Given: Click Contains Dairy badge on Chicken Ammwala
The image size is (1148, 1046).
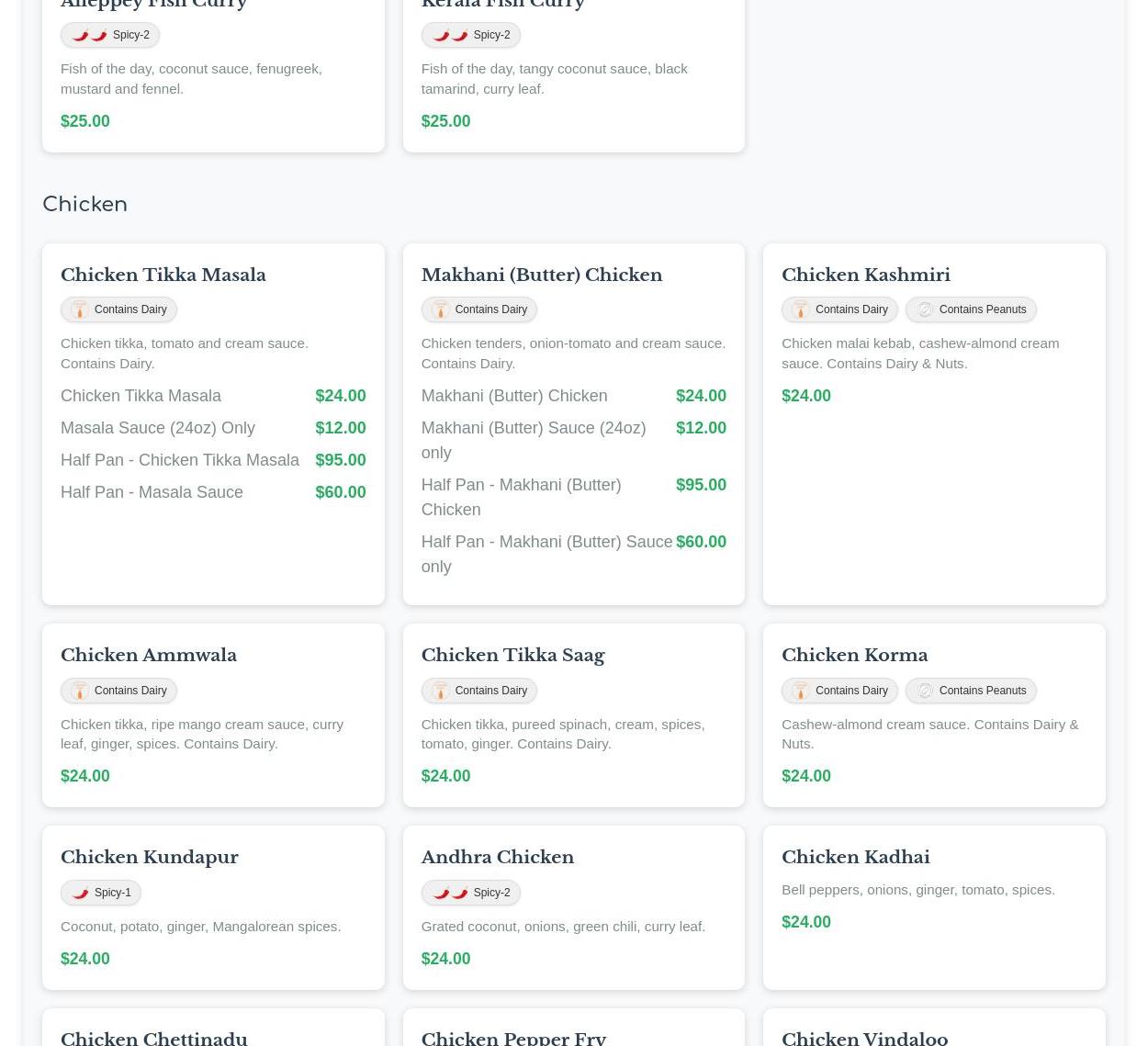Looking at the screenshot, I should (x=118, y=691).
